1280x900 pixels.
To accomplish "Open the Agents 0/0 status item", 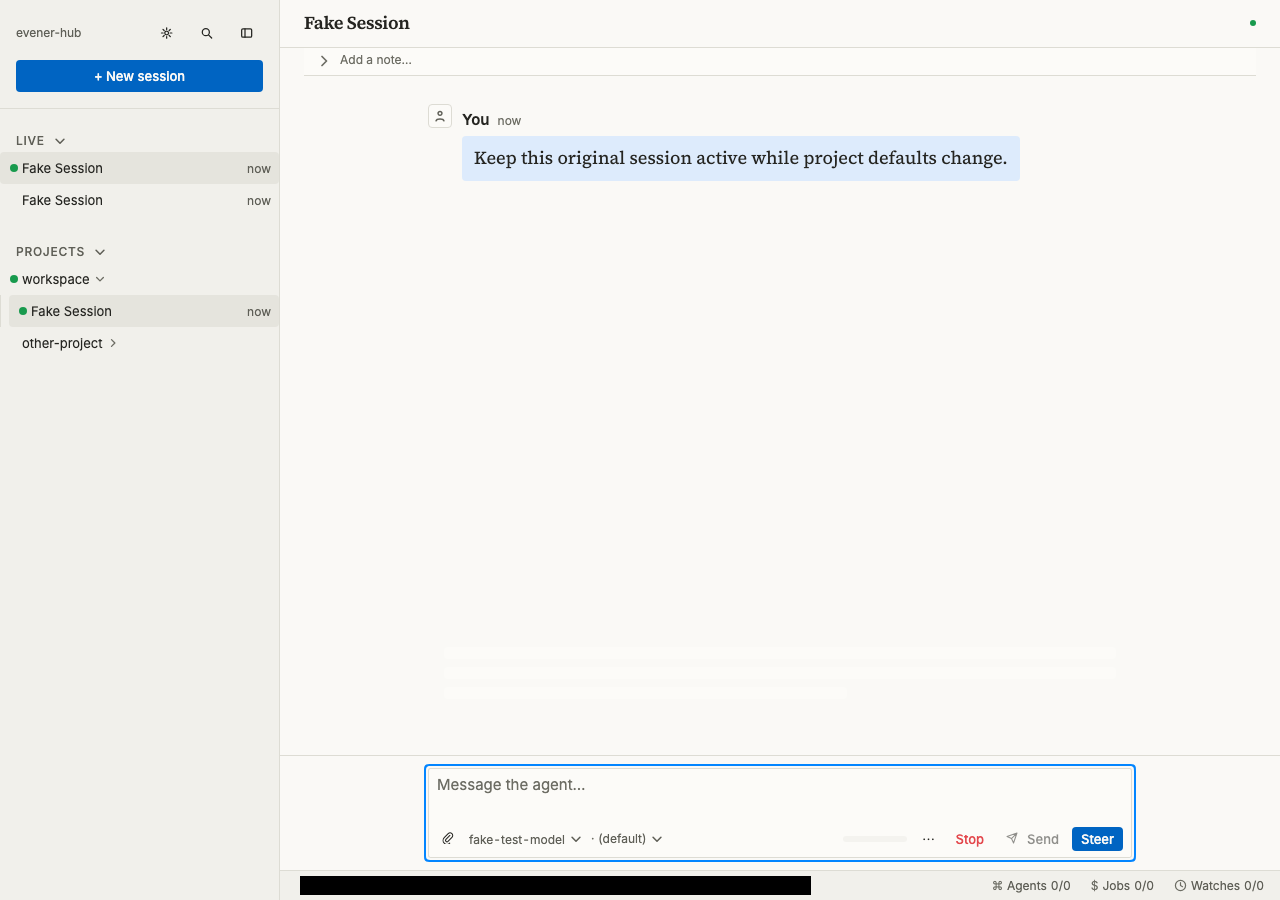I will point(1031,886).
